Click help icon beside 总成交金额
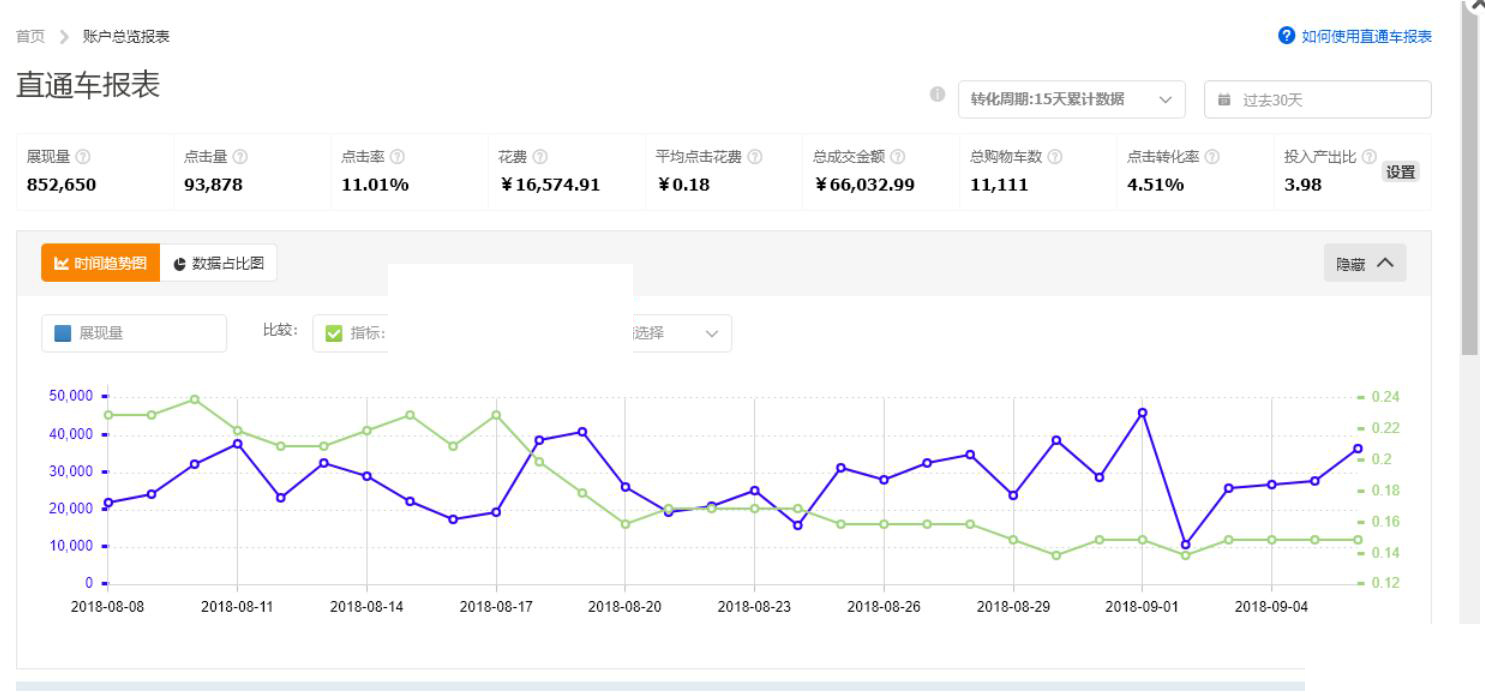The width and height of the screenshot is (1485, 696). click(x=898, y=157)
